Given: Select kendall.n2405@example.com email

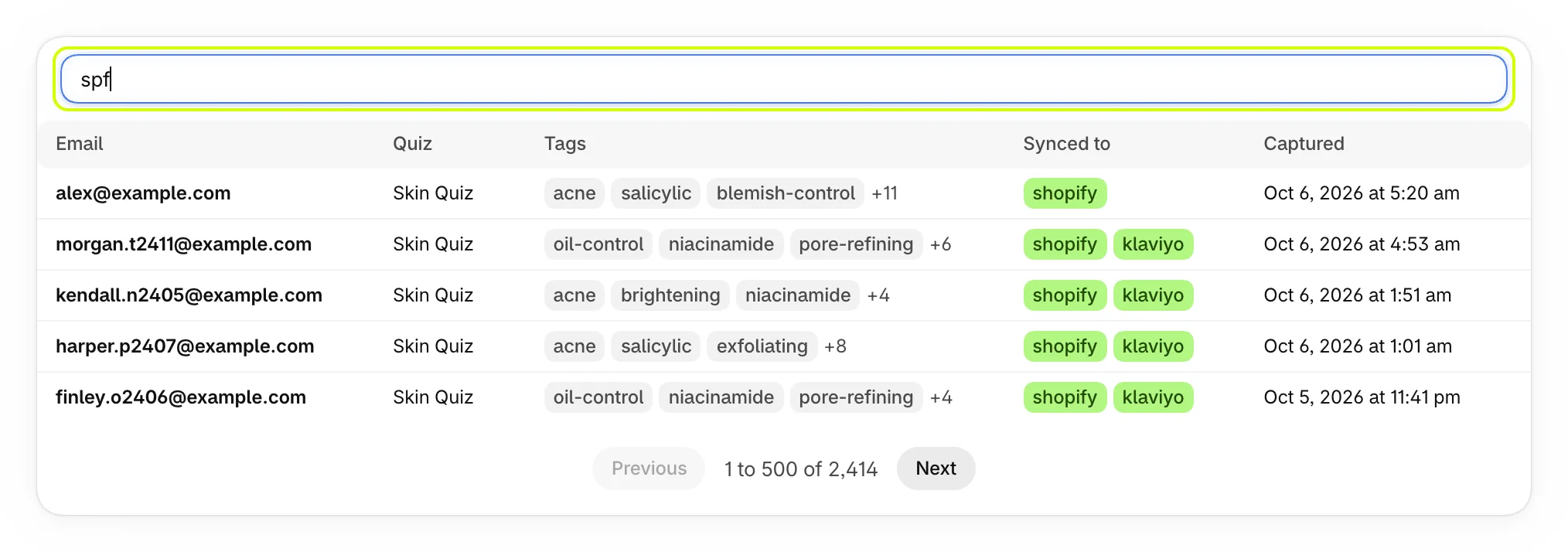Looking at the screenshot, I should (189, 295).
